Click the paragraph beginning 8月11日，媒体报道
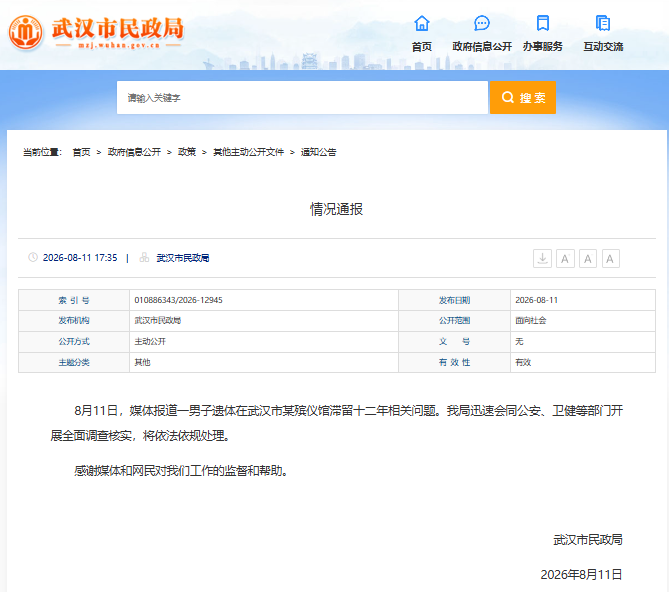Screen dimensions: 669x592 (337, 423)
